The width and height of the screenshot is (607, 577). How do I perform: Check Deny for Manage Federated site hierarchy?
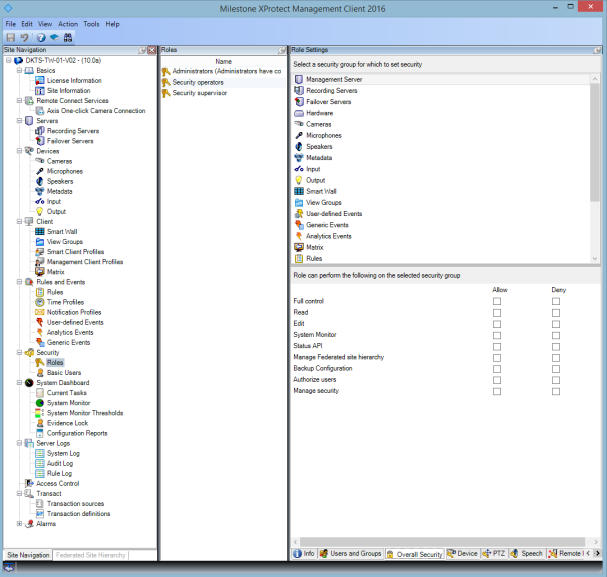(556, 357)
